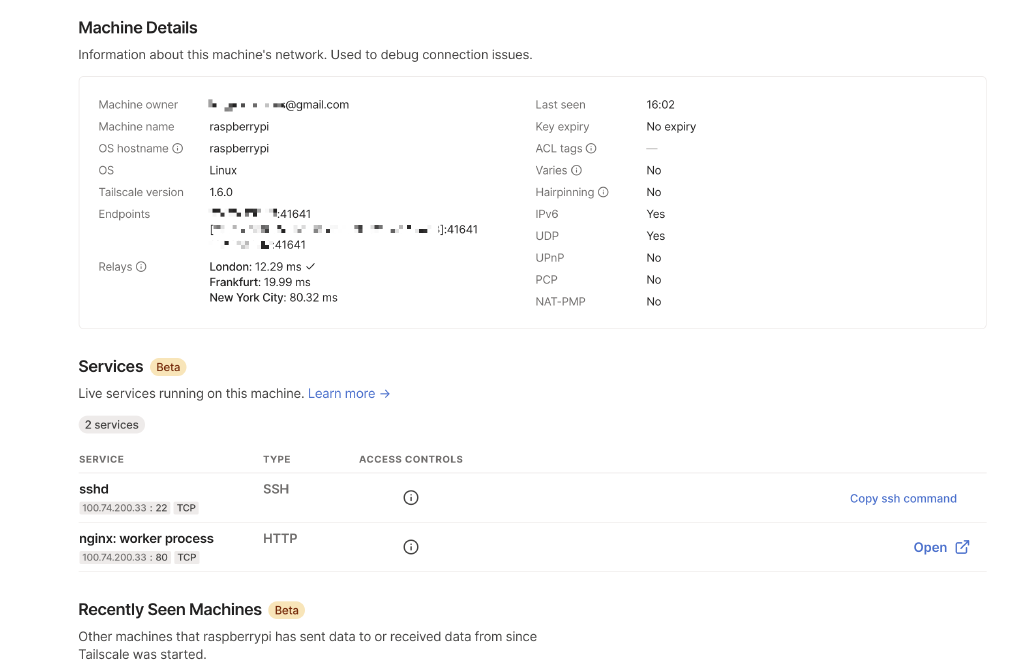Select the machine name raspberrypi
Image resolution: width=1024 pixels, height=671 pixels.
(x=237, y=126)
